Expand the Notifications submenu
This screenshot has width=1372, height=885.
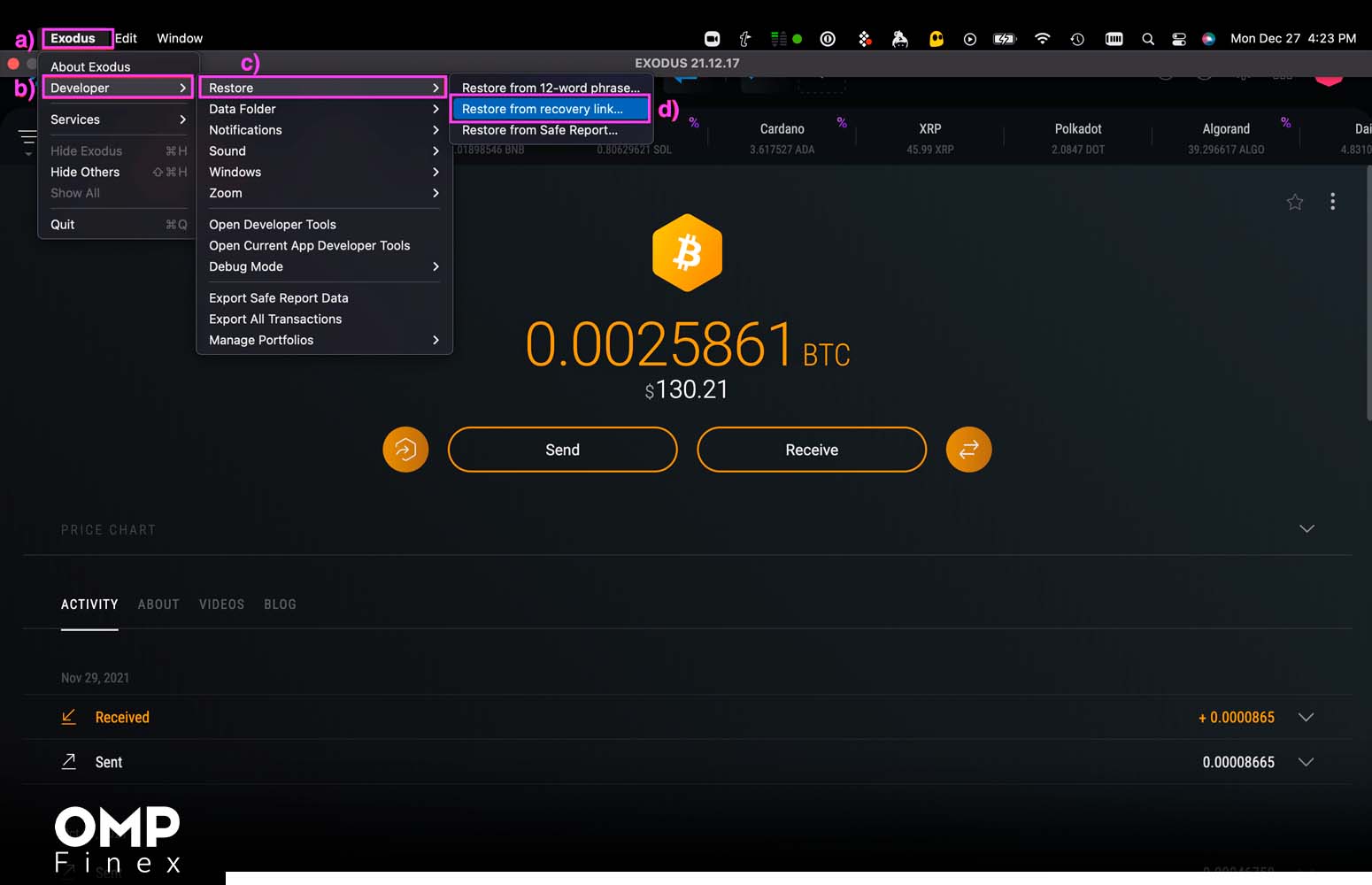coord(323,130)
